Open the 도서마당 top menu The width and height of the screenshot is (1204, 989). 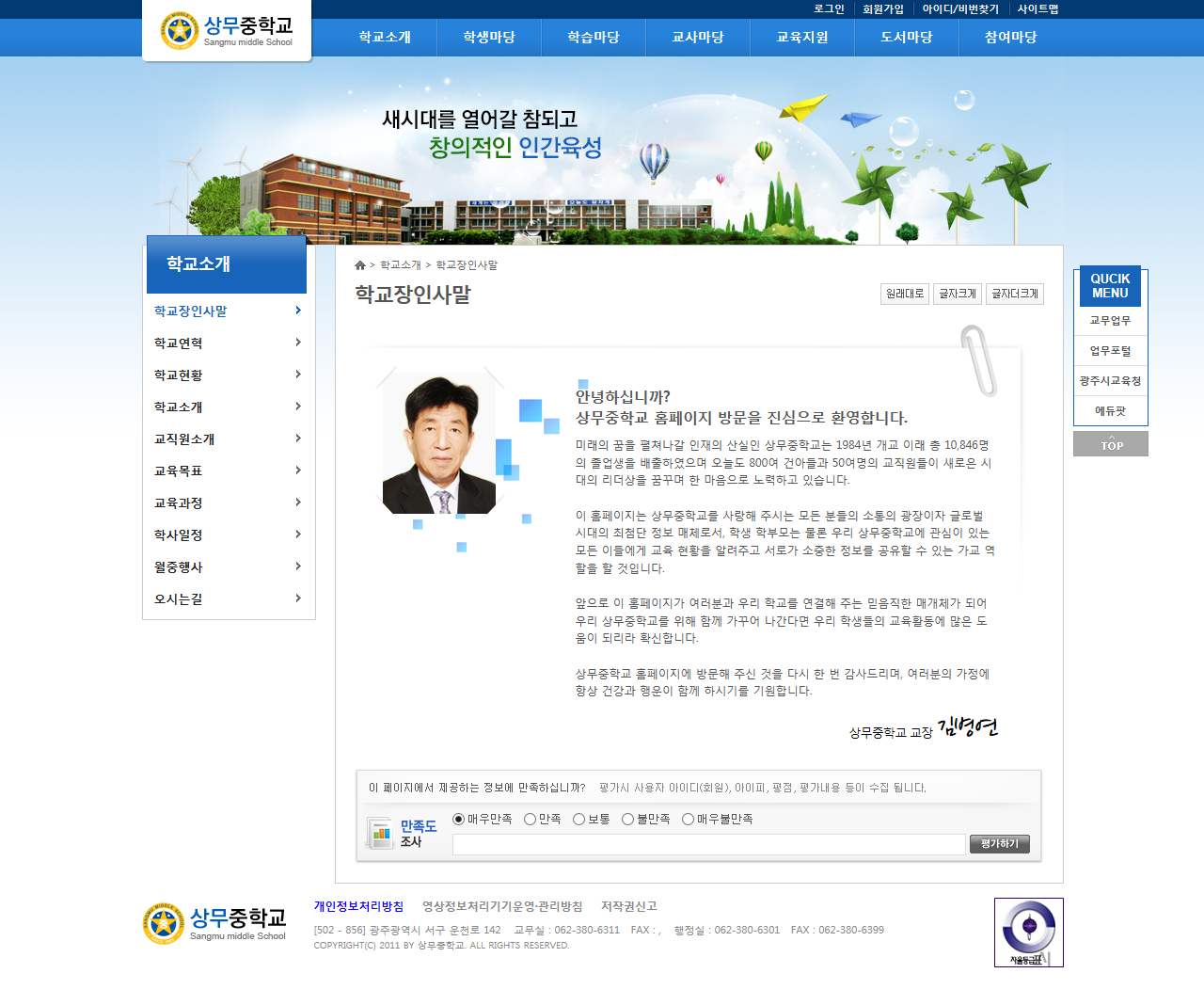(906, 38)
